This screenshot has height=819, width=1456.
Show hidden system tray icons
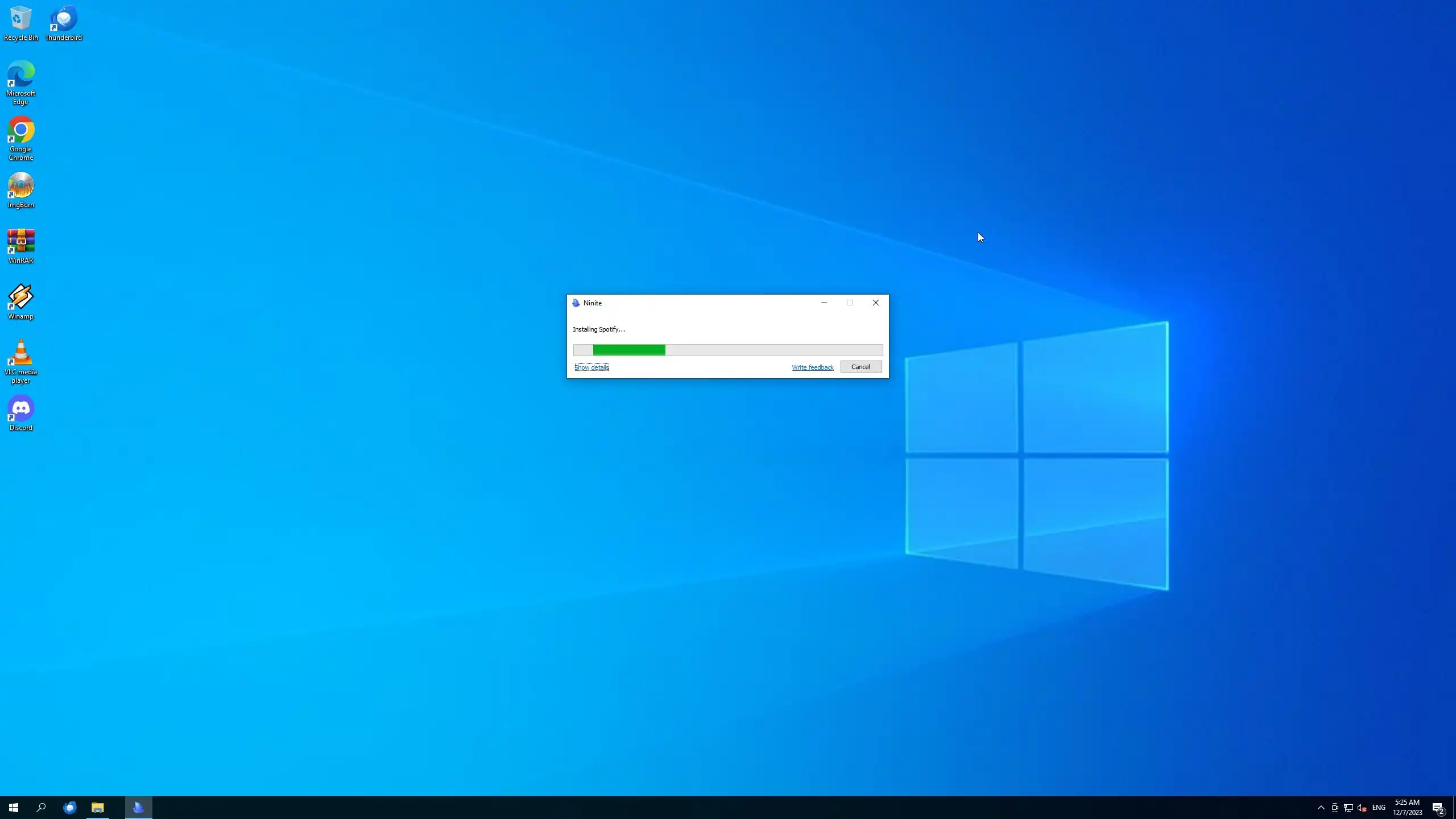(x=1321, y=808)
